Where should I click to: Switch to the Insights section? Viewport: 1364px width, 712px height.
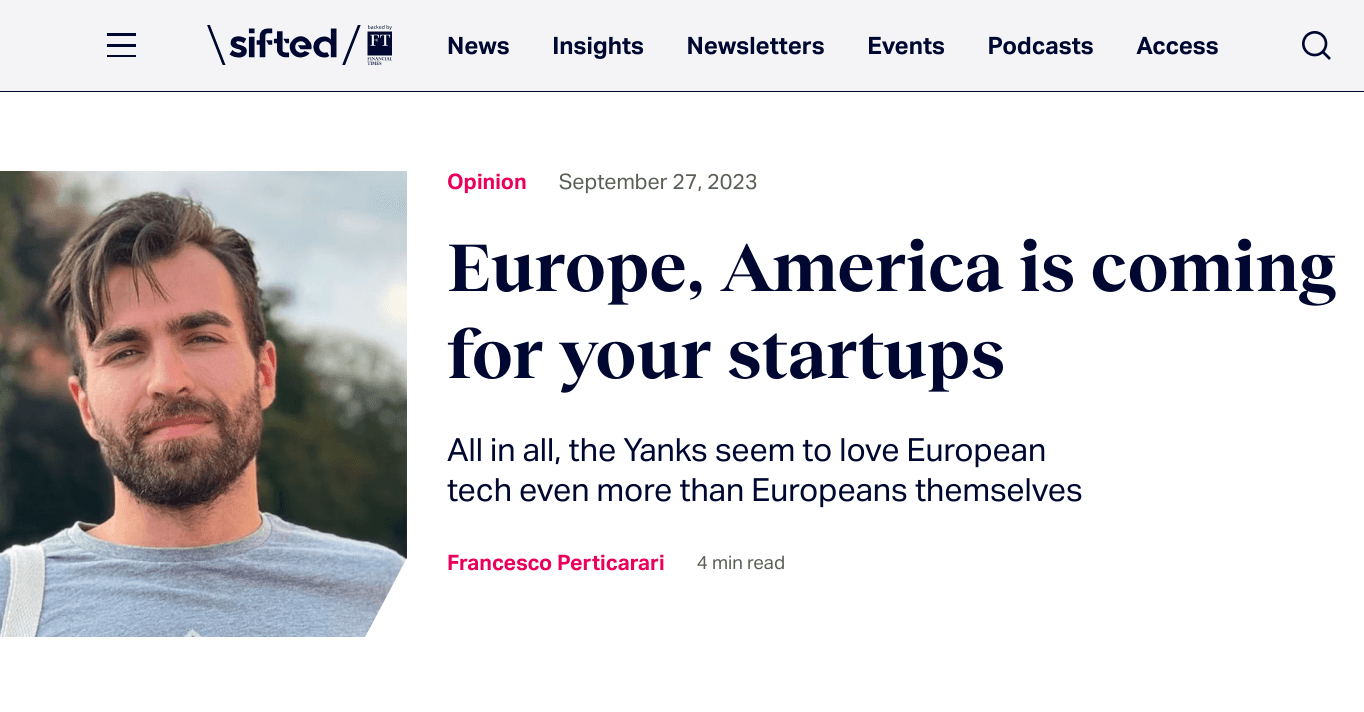pos(597,46)
